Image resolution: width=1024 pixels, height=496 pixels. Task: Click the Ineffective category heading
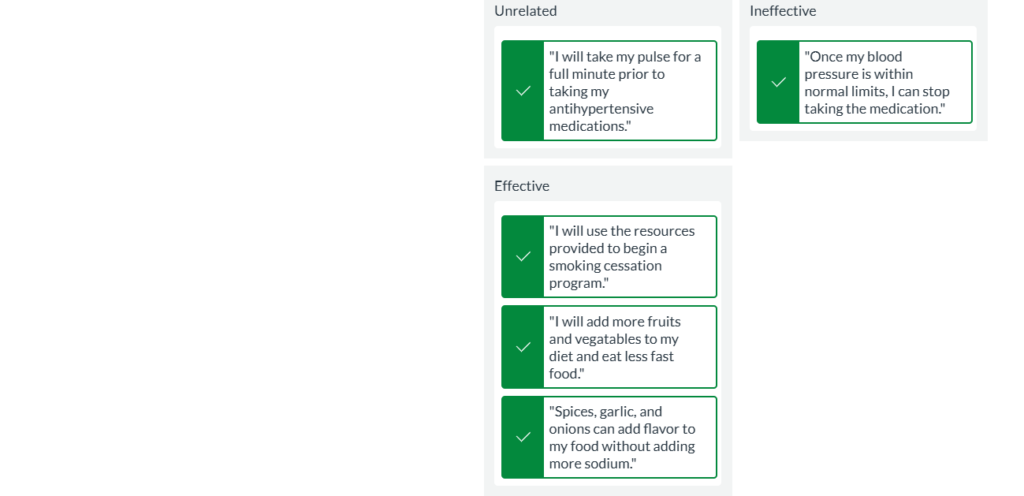tap(782, 11)
